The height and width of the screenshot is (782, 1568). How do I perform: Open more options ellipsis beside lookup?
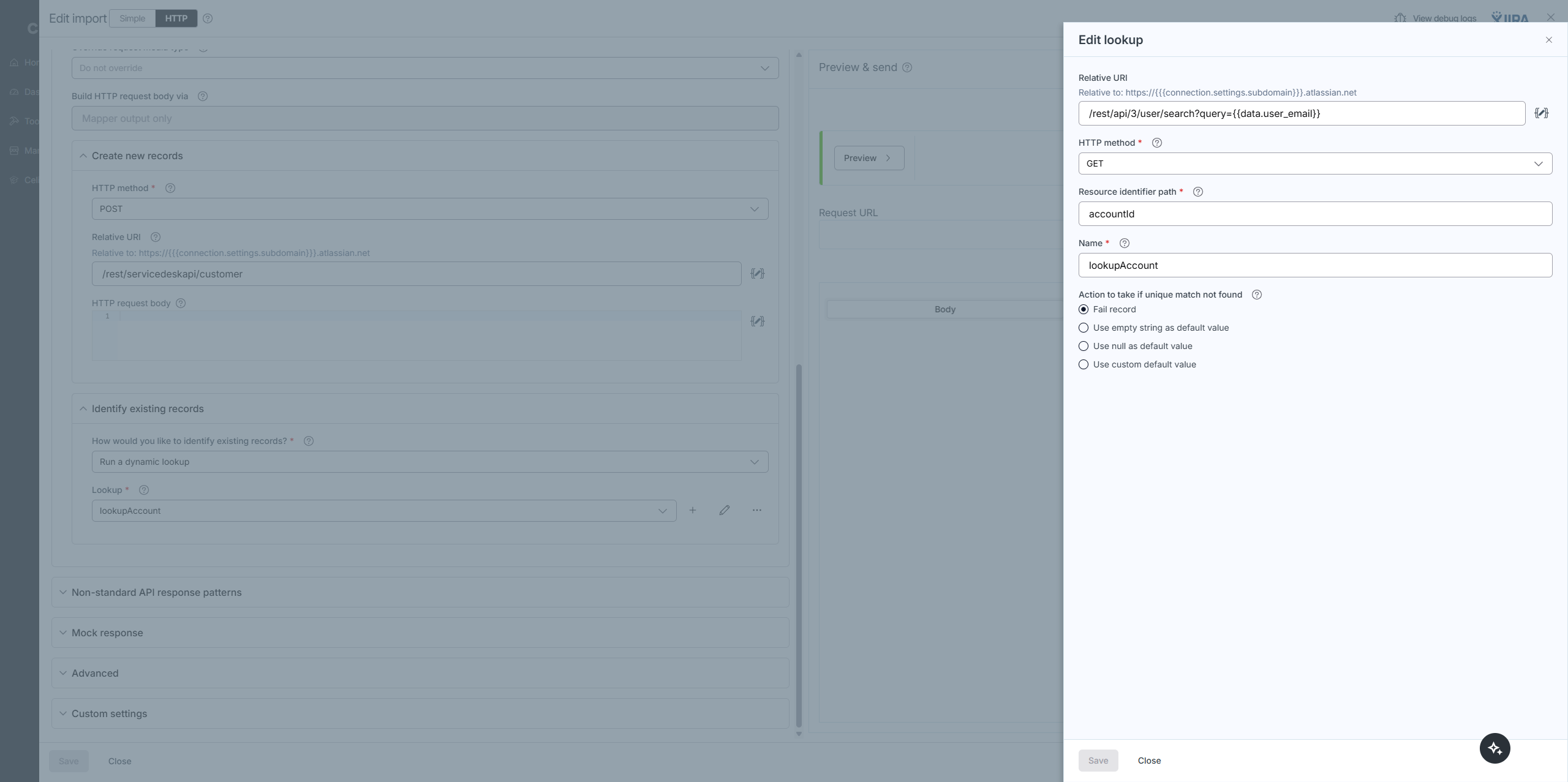point(756,510)
